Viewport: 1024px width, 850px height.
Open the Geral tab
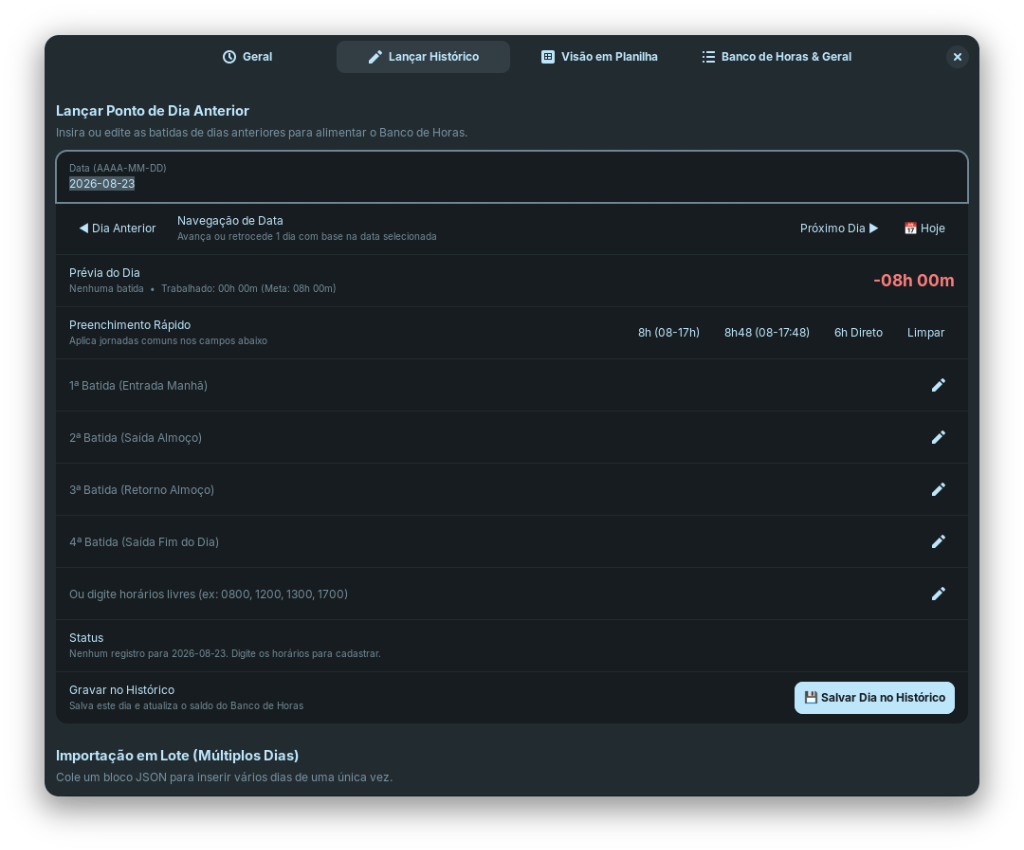248,57
